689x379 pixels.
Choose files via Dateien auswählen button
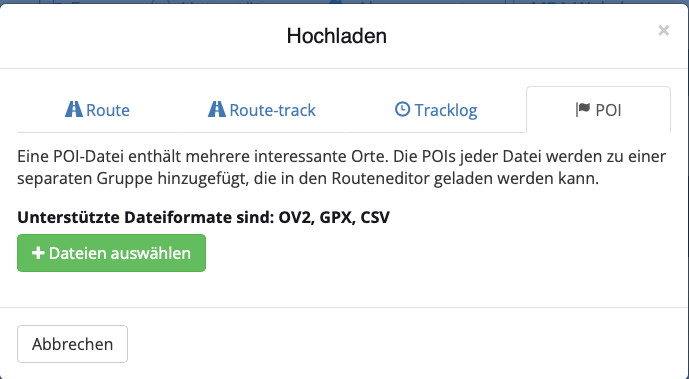112,253
